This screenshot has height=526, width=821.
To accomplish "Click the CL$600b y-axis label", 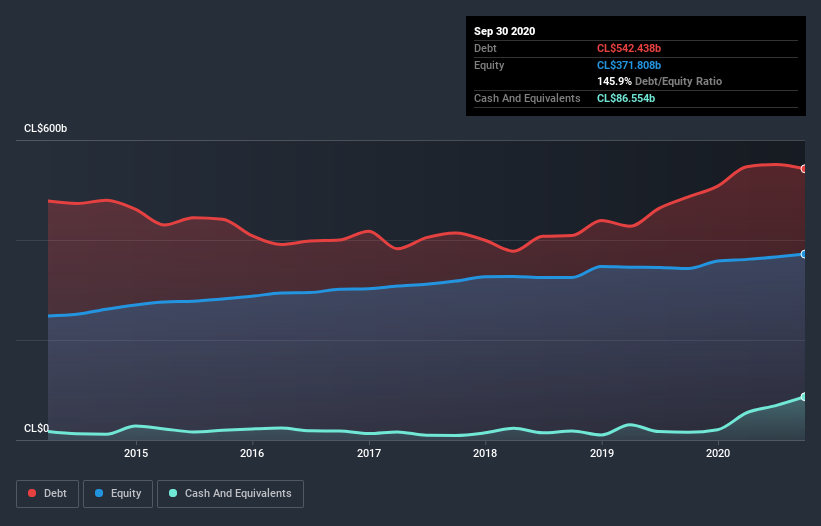I will 46,128.
